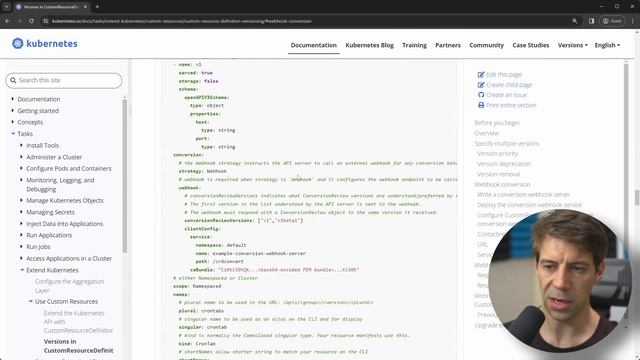Open the Case Studies nav item

coord(531,45)
